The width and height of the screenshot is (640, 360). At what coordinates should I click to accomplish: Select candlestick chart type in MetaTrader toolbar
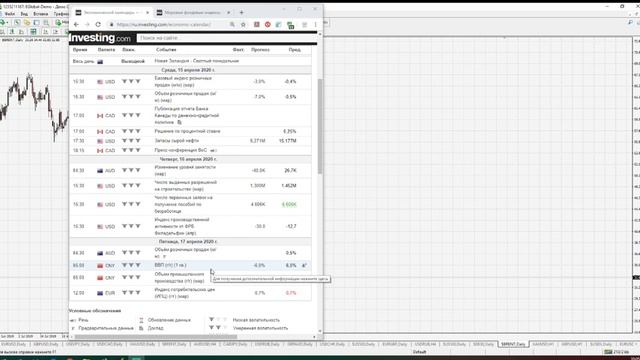11,31
